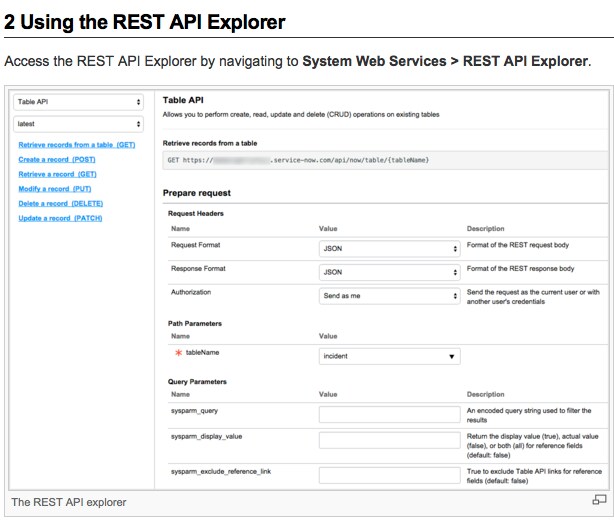Focus the sysparm_display_value input field
This screenshot has height=522, width=614.
click(389, 440)
